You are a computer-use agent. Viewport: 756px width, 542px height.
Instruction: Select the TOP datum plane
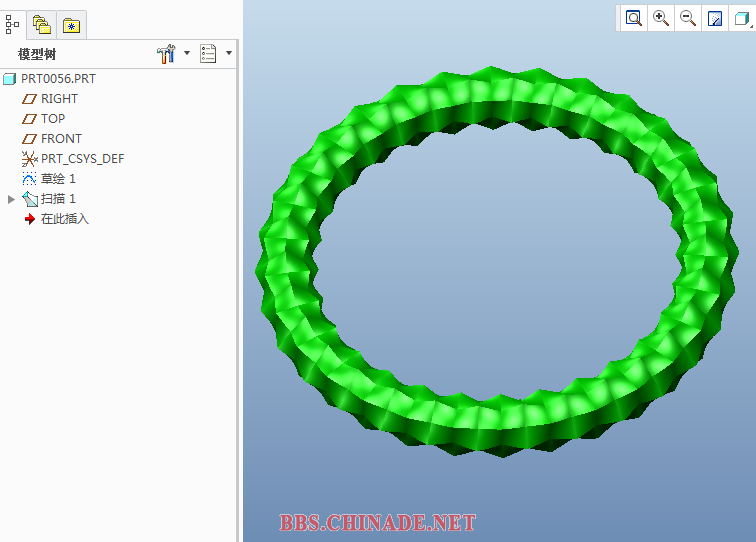click(53, 119)
